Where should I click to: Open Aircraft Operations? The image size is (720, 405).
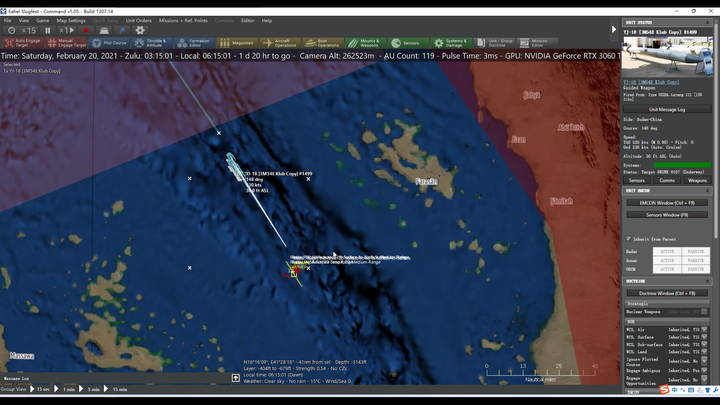tap(282, 43)
